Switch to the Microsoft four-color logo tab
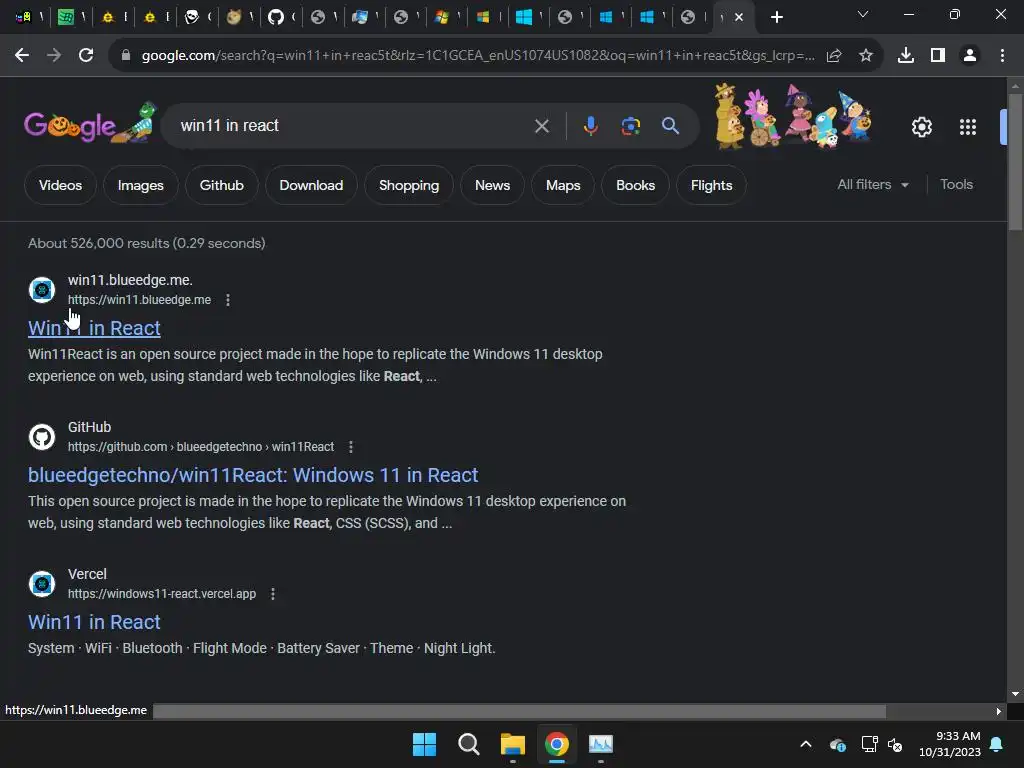Screen dimensions: 1024x768 coord(488,17)
